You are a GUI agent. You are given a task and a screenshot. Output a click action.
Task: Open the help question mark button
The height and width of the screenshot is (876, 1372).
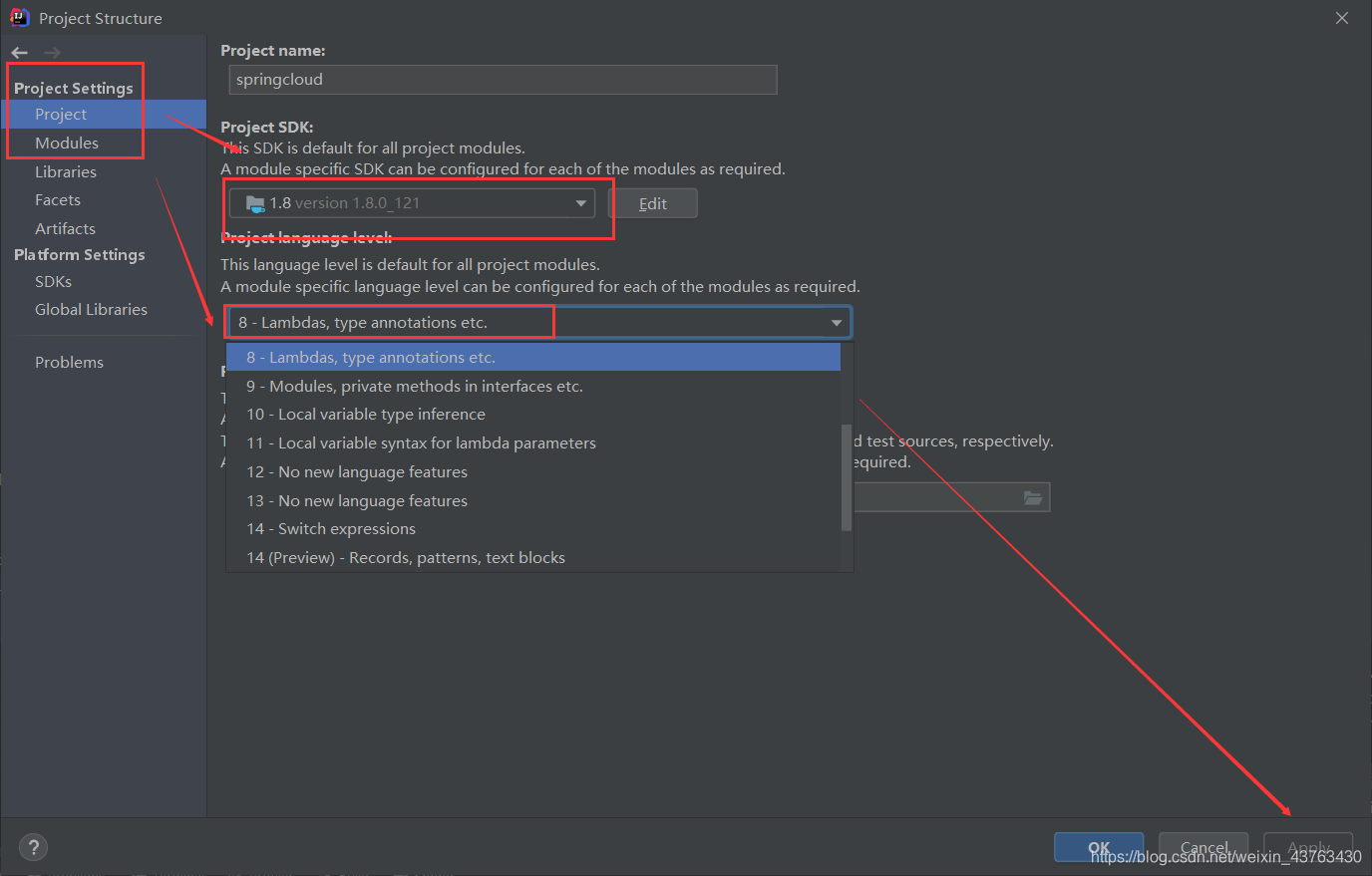coord(33,847)
